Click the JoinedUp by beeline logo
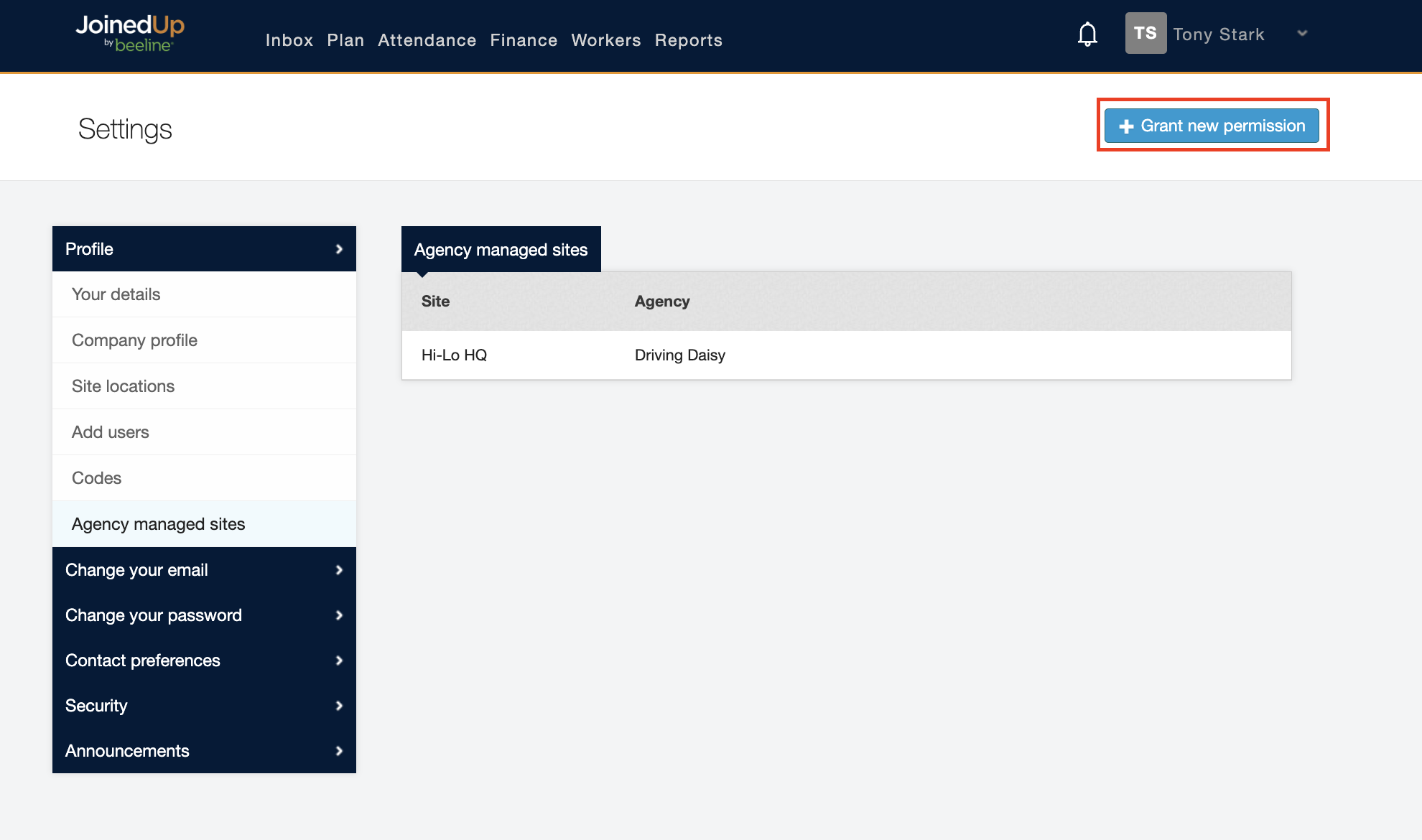Image resolution: width=1422 pixels, height=840 pixels. coord(130,34)
